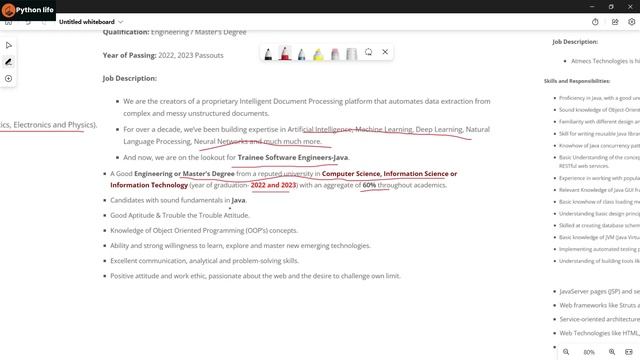Click the Untitled whiteboard title

tap(87, 22)
